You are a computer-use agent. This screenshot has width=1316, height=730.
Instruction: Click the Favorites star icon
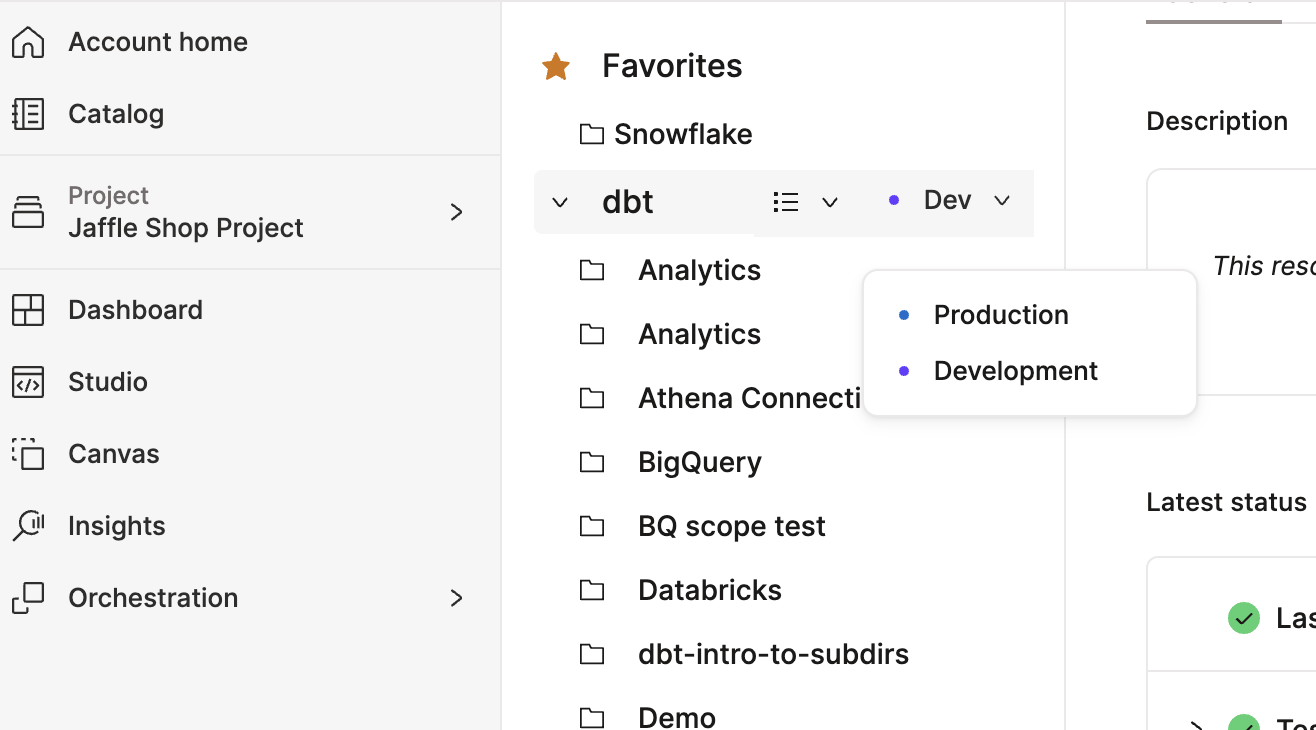[556, 65]
